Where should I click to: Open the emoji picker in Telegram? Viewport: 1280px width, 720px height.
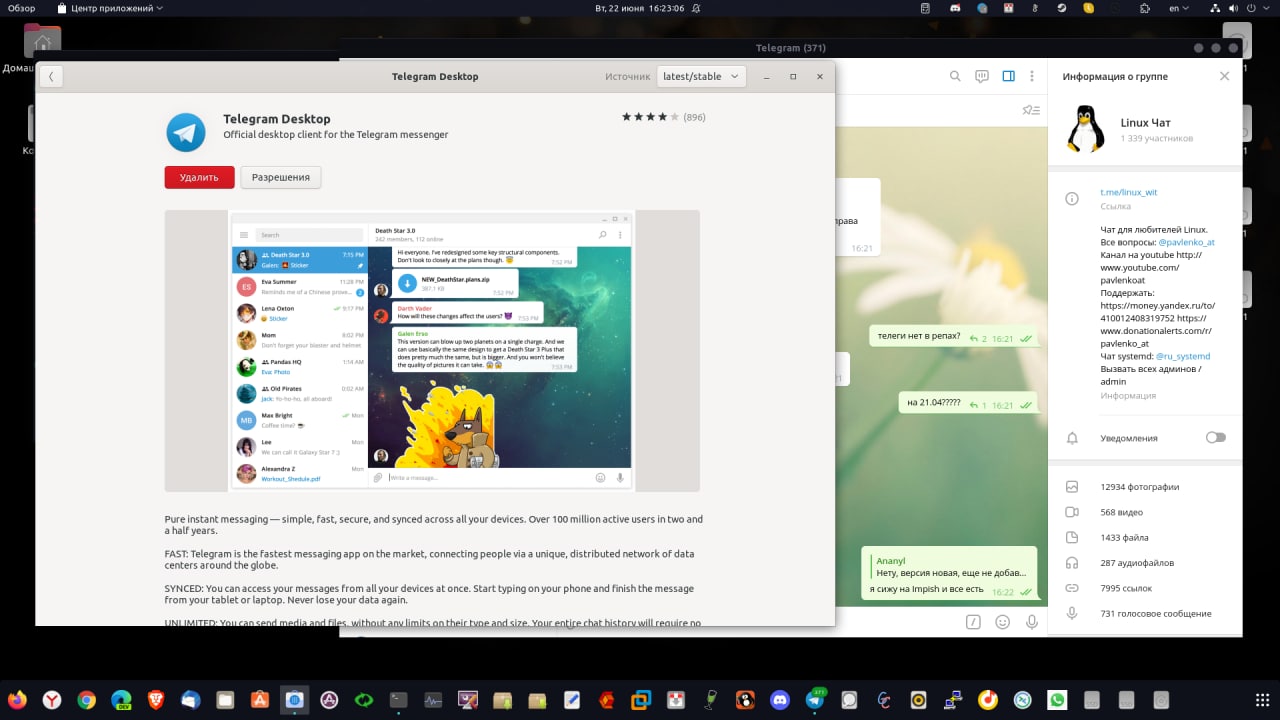[x=1002, y=622]
